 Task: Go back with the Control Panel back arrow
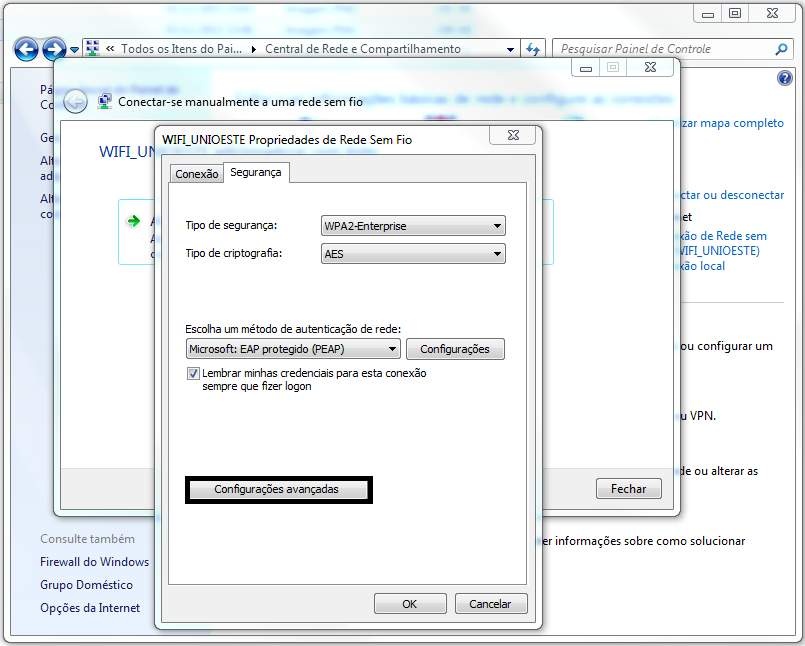[26, 49]
